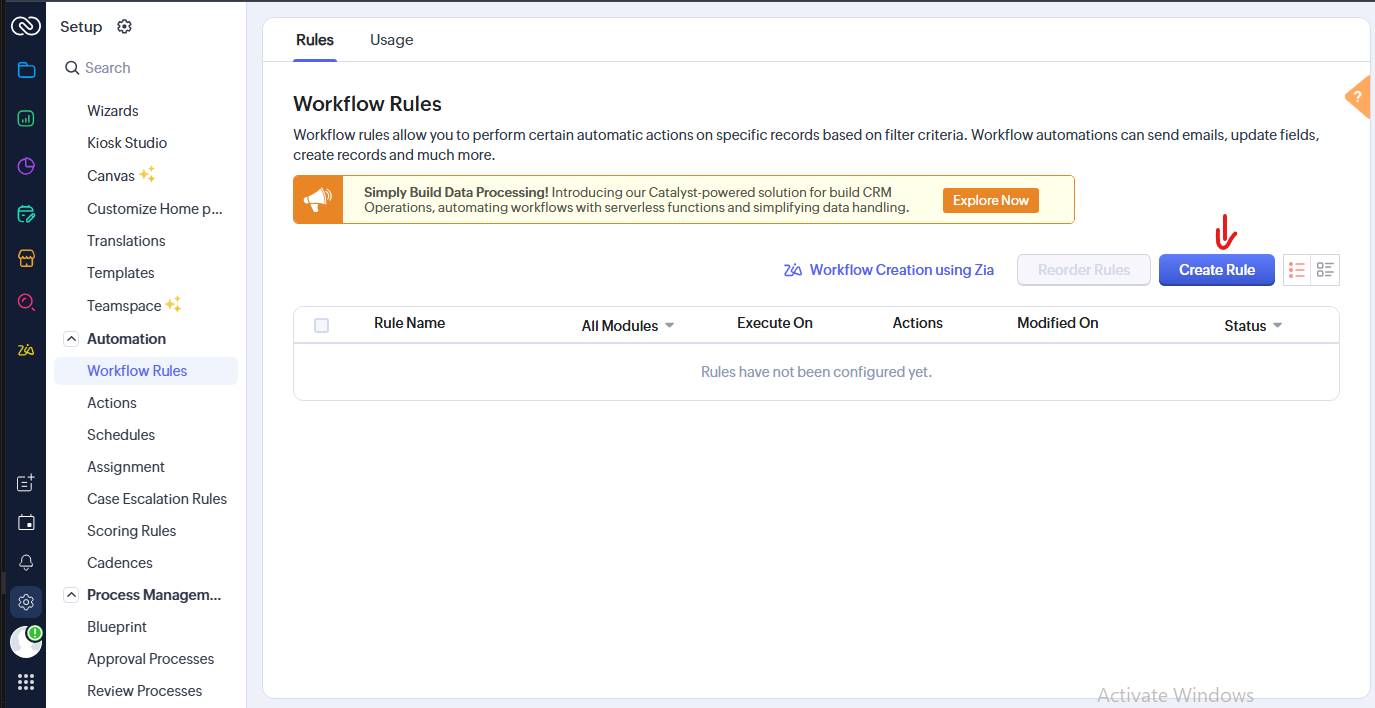Image resolution: width=1375 pixels, height=708 pixels.
Task: Click the pie chart analytics icon
Action: (x=26, y=166)
